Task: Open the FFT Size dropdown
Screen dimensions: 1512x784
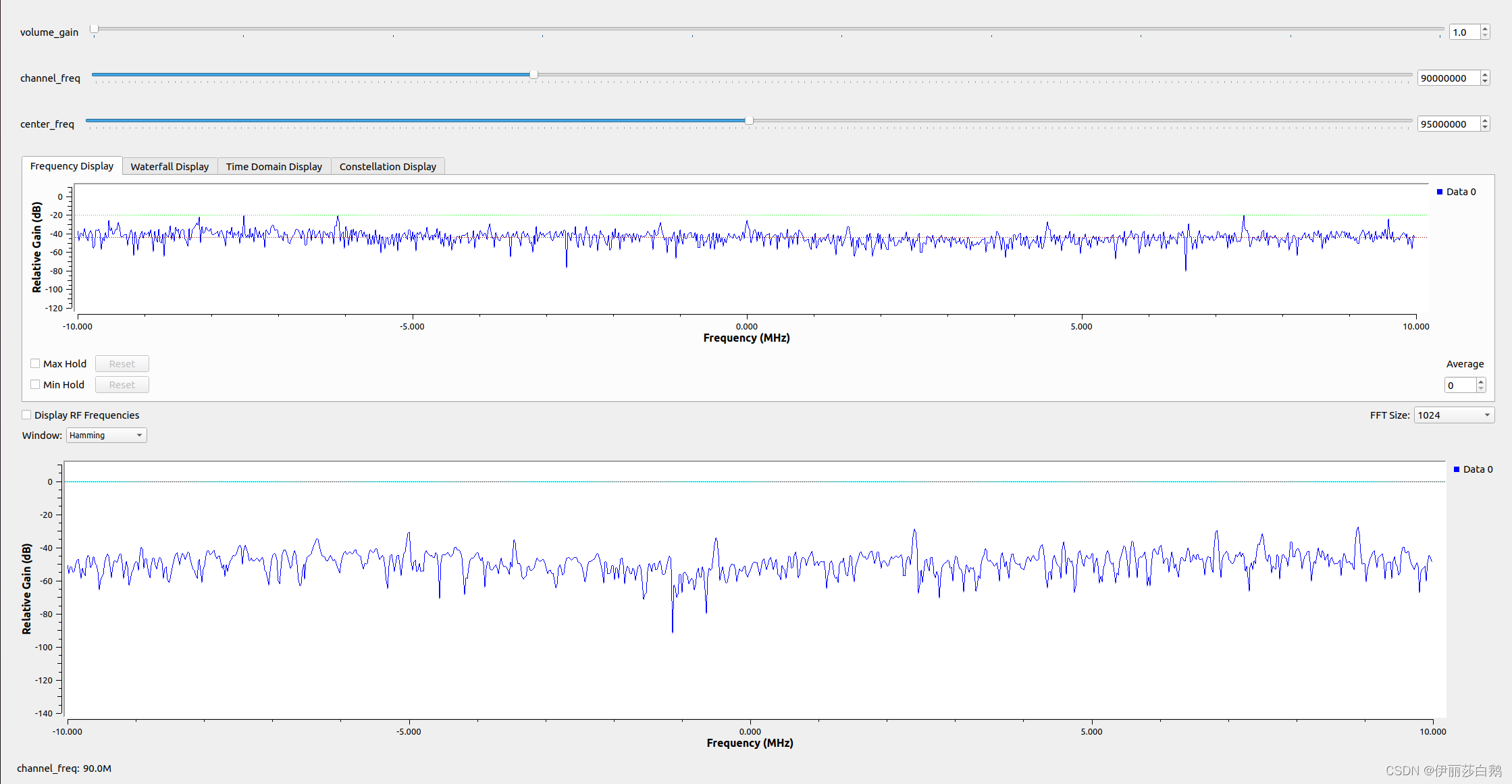Action: [x=1453, y=415]
